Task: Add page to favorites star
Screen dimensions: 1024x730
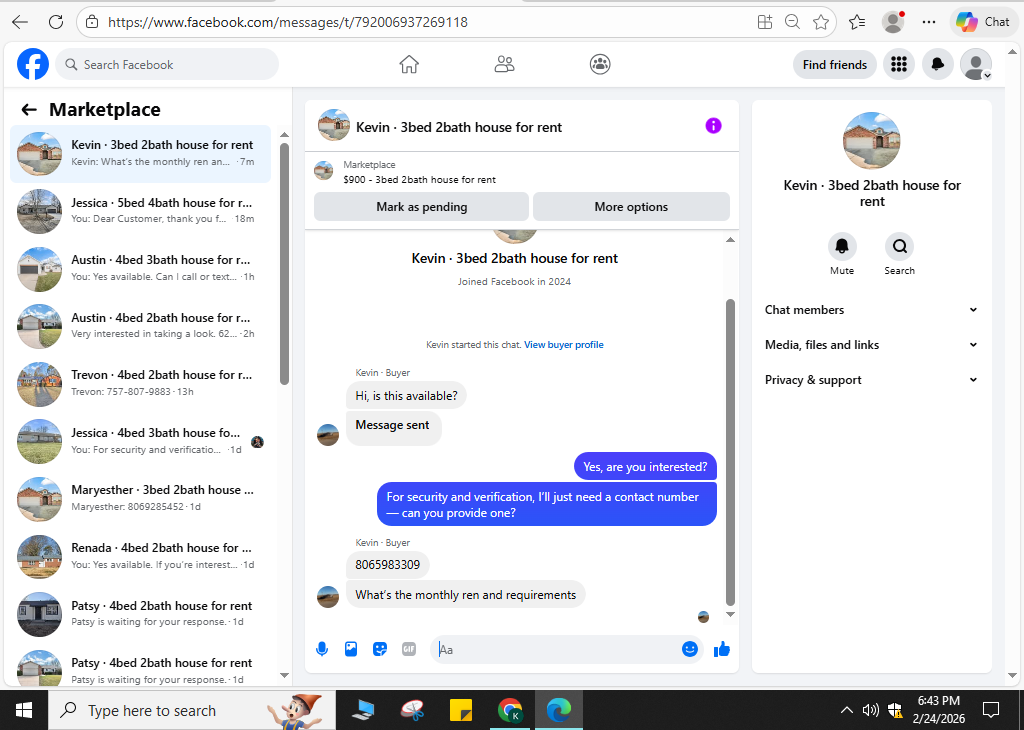Action: tap(821, 22)
